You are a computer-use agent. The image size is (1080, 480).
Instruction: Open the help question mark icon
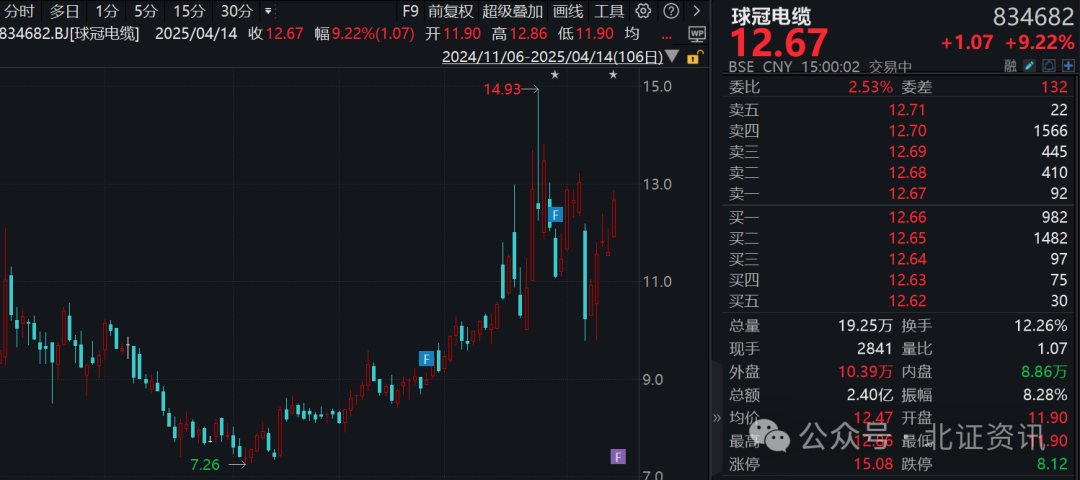[672, 10]
